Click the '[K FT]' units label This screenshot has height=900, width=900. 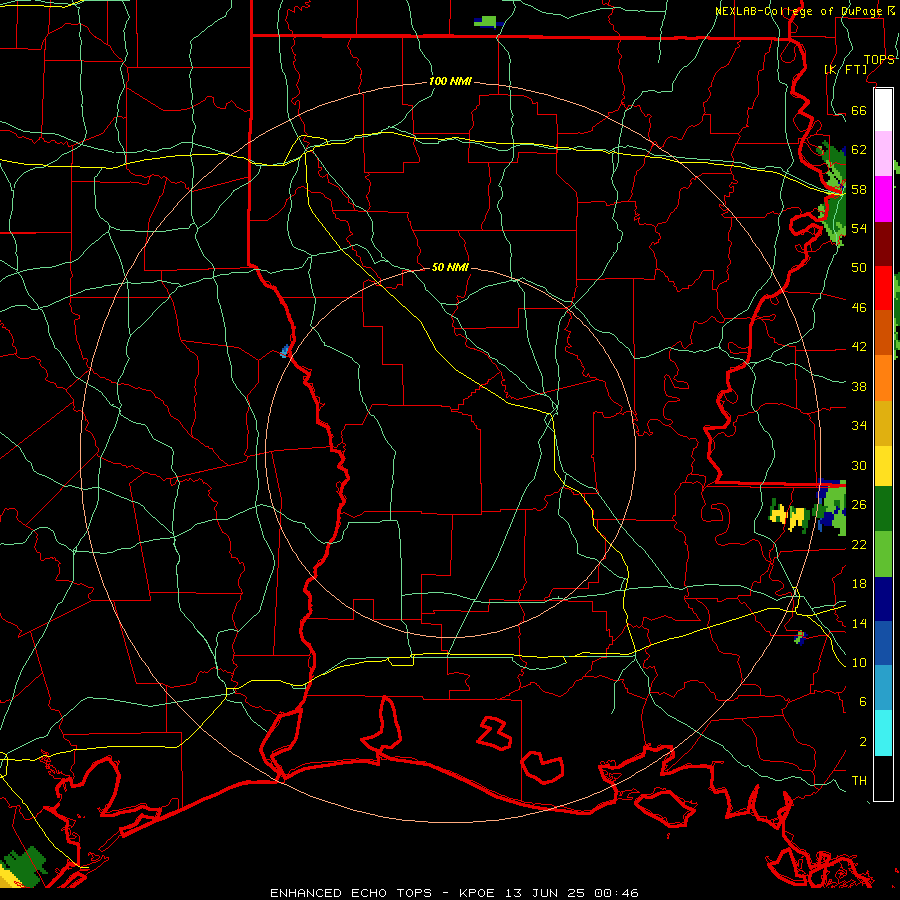tap(845, 69)
